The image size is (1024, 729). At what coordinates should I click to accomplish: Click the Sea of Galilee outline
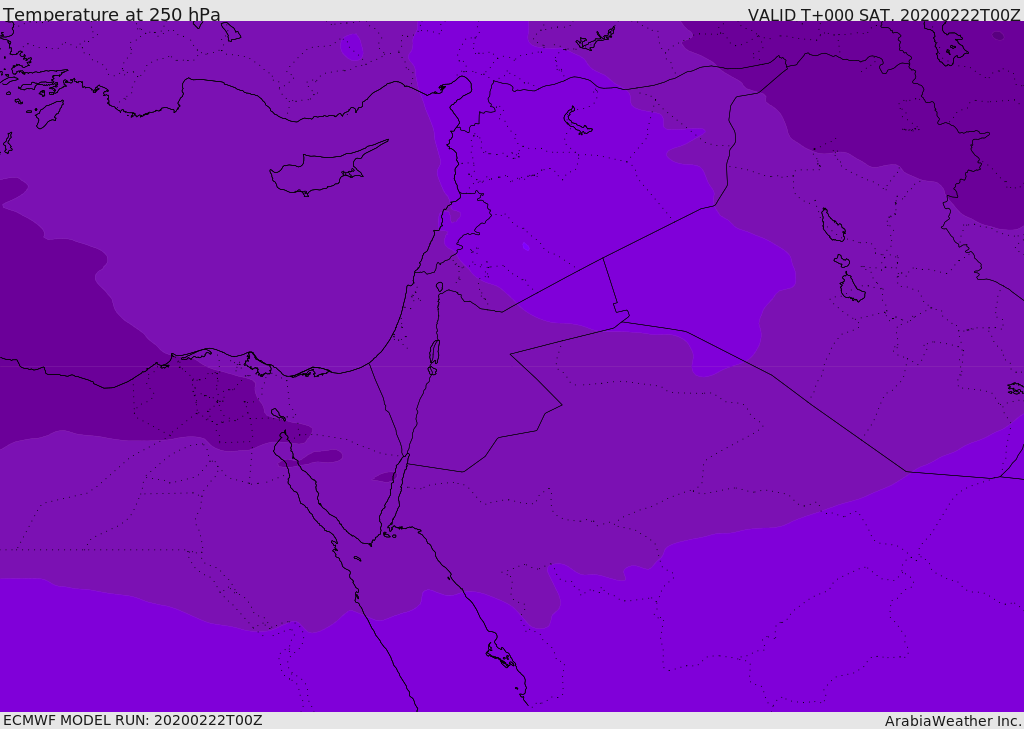439,287
